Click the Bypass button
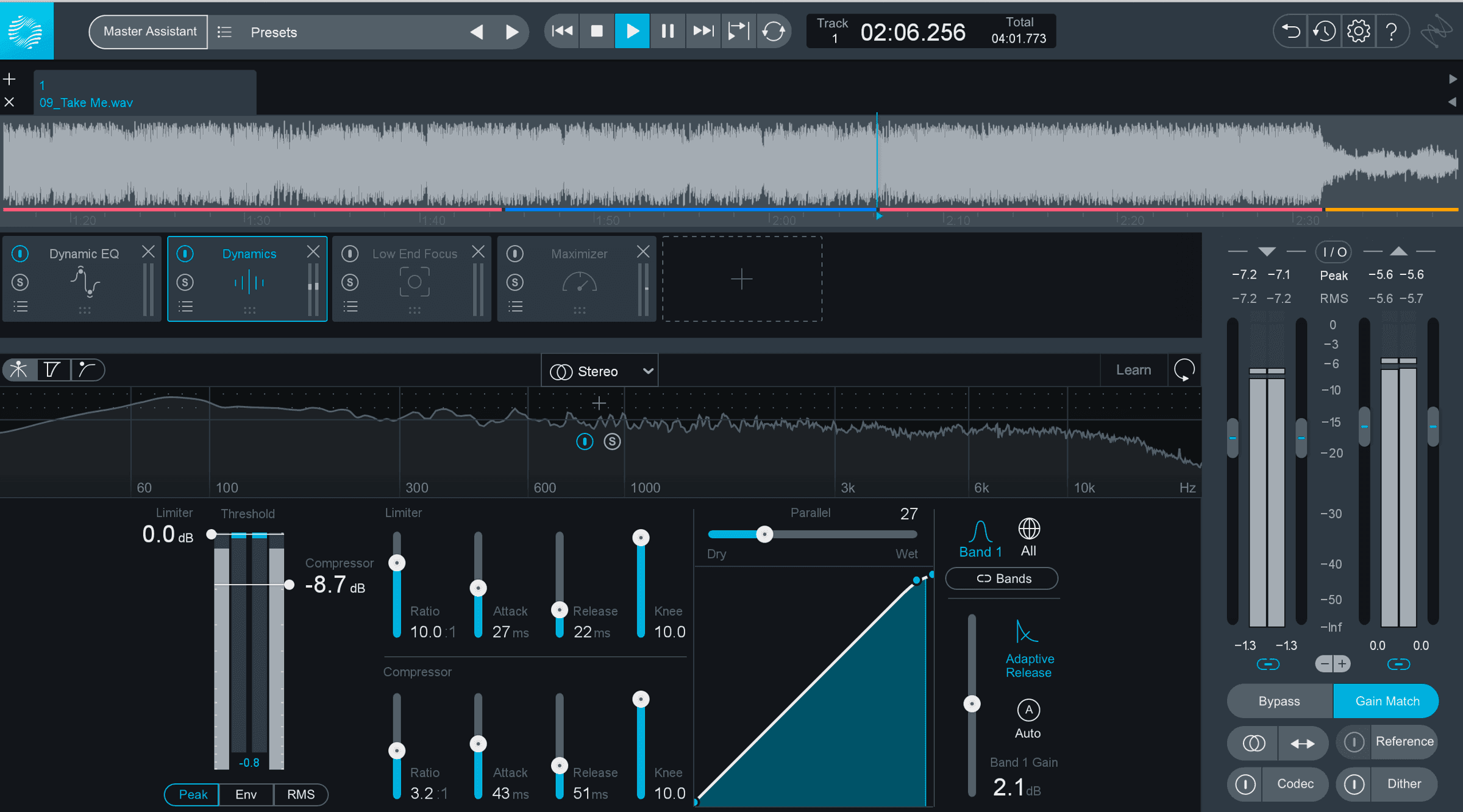 pos(1280,701)
